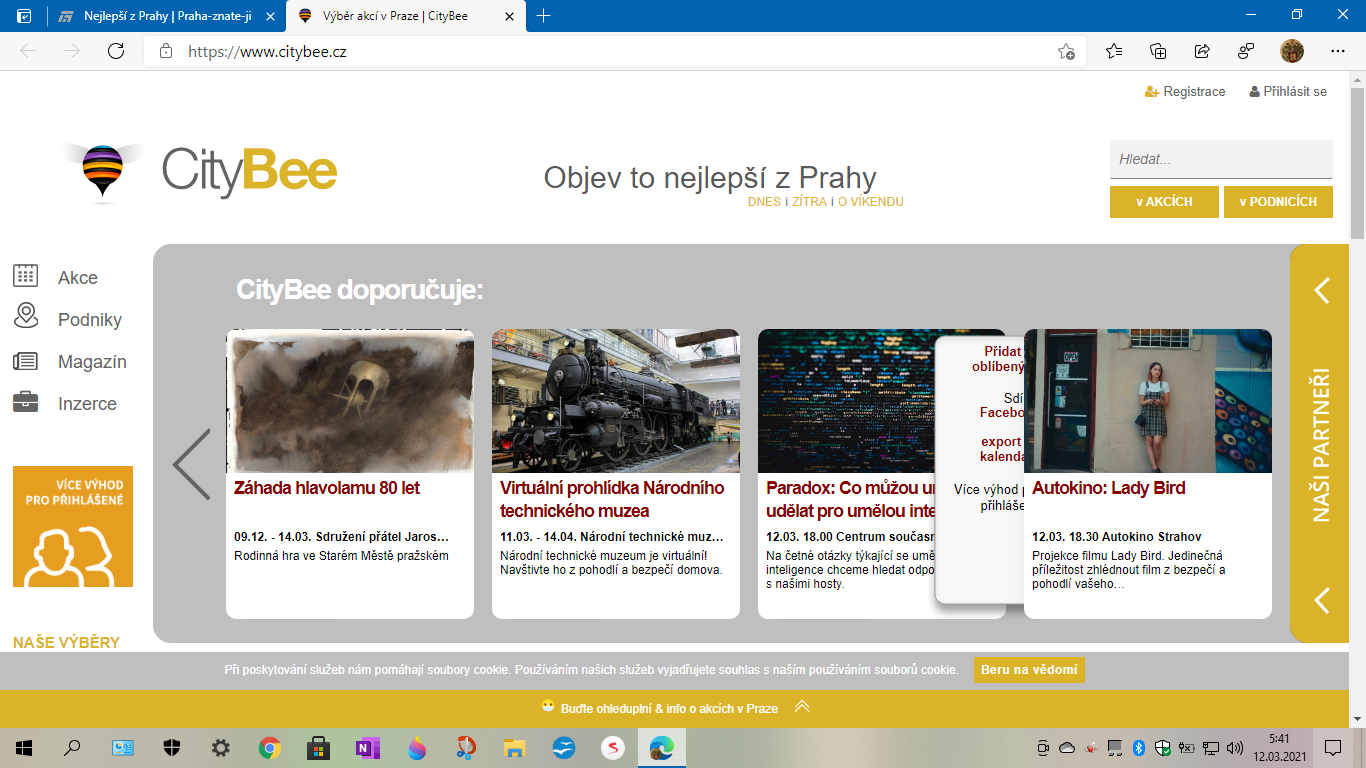1366x768 pixels.
Task: Add page to favorites star icon
Action: pyautogui.click(x=1067, y=51)
